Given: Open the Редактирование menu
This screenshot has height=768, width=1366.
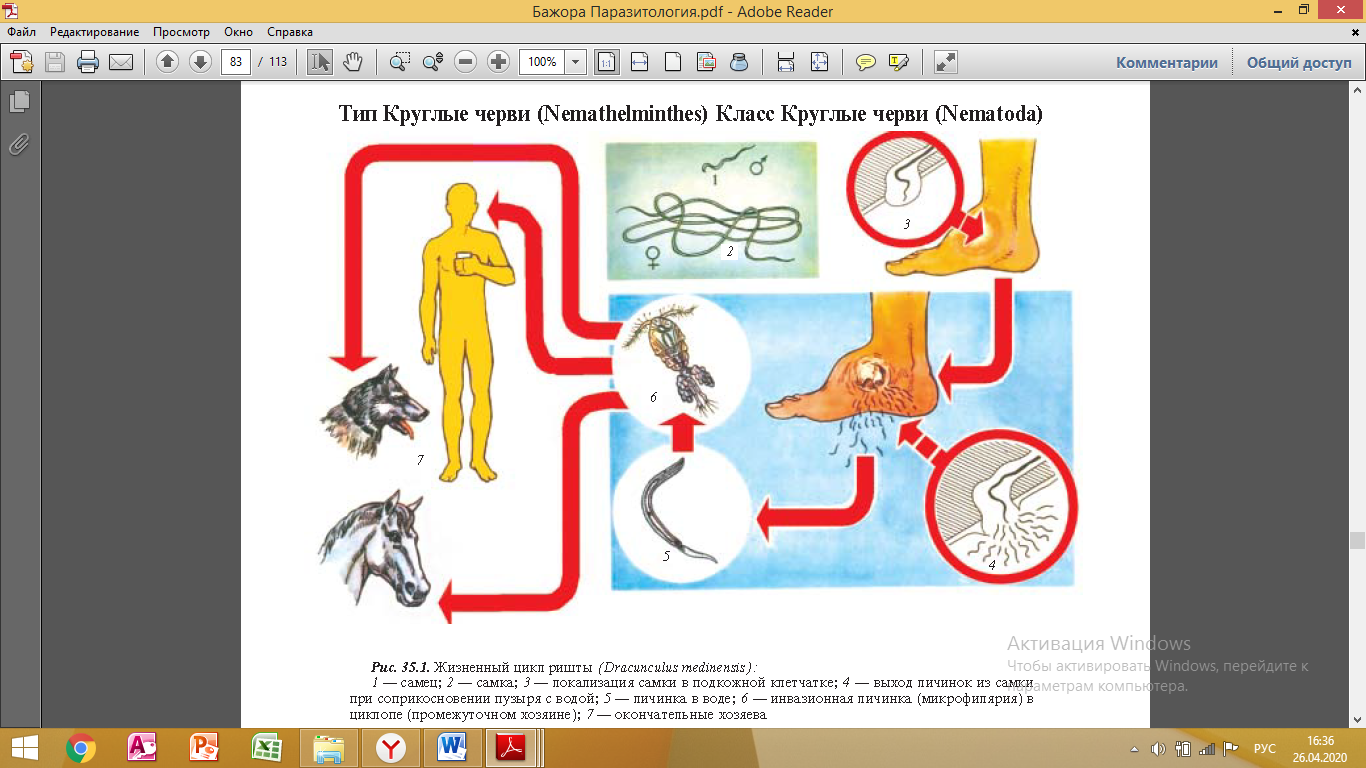Looking at the screenshot, I should pyautogui.click(x=95, y=33).
